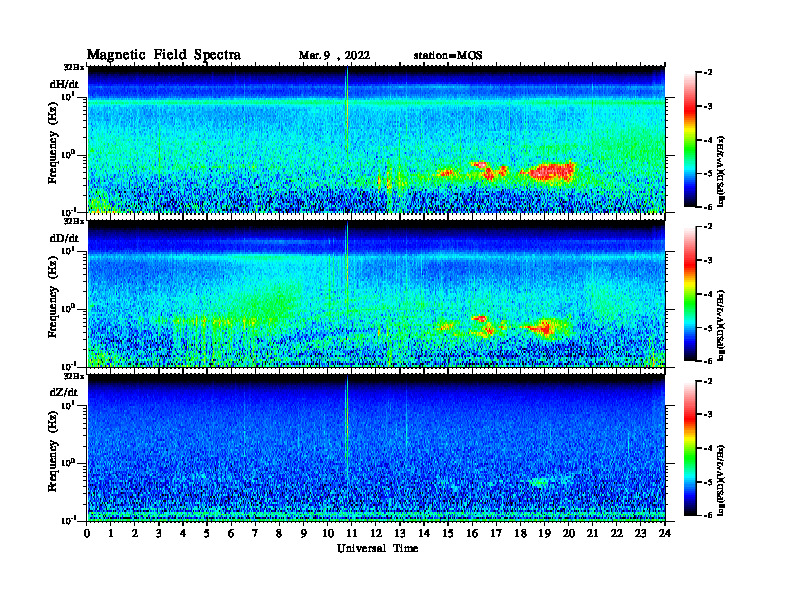Image resolution: width=792 pixels, height=612 pixels.
Task: Click the color bar beside the dH/dt panel
Action: 689,140
